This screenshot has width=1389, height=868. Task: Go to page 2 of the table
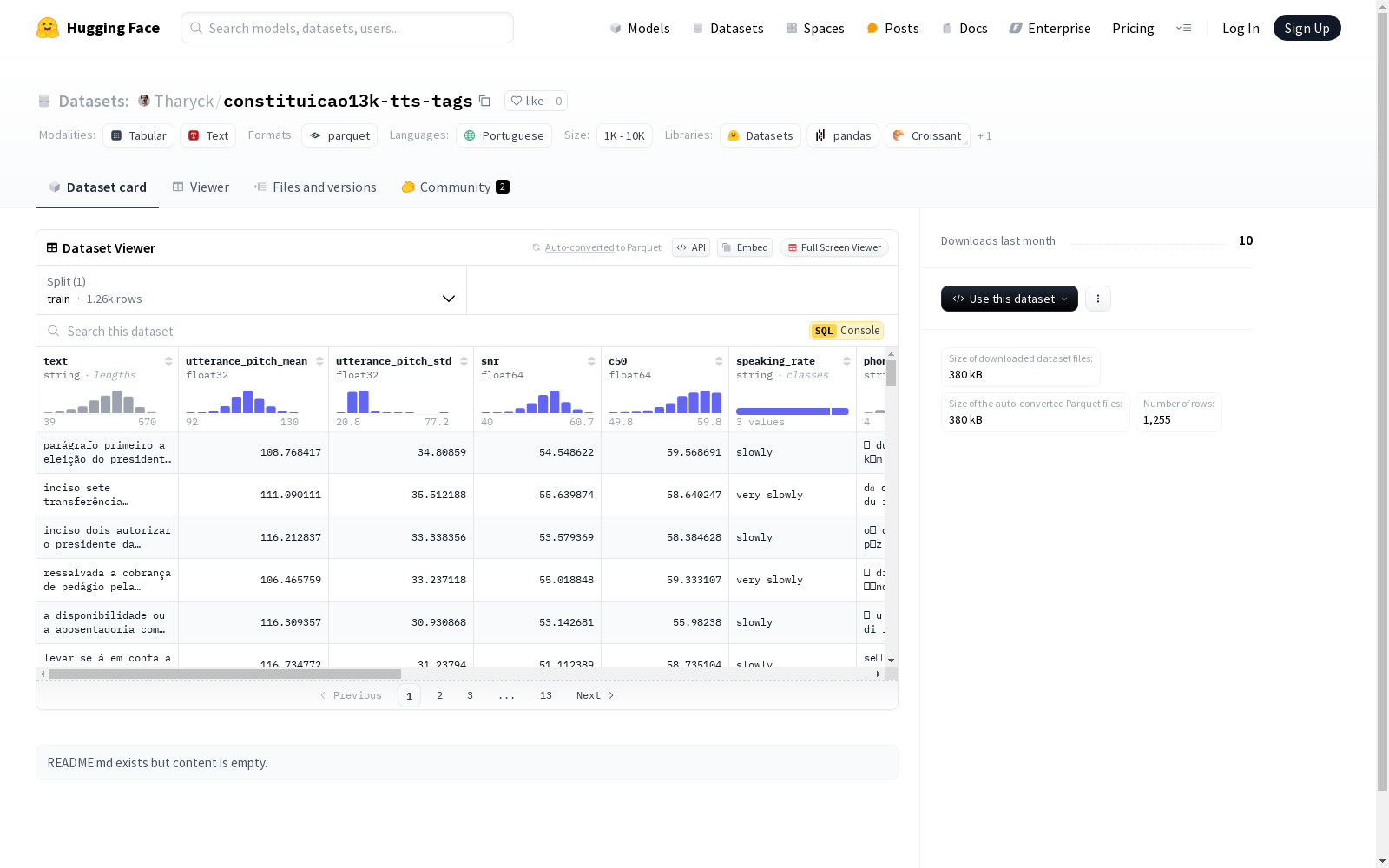[440, 695]
